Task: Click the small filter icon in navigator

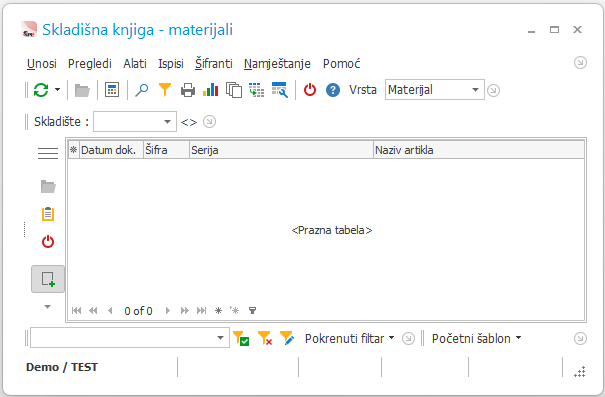Action: click(252, 311)
